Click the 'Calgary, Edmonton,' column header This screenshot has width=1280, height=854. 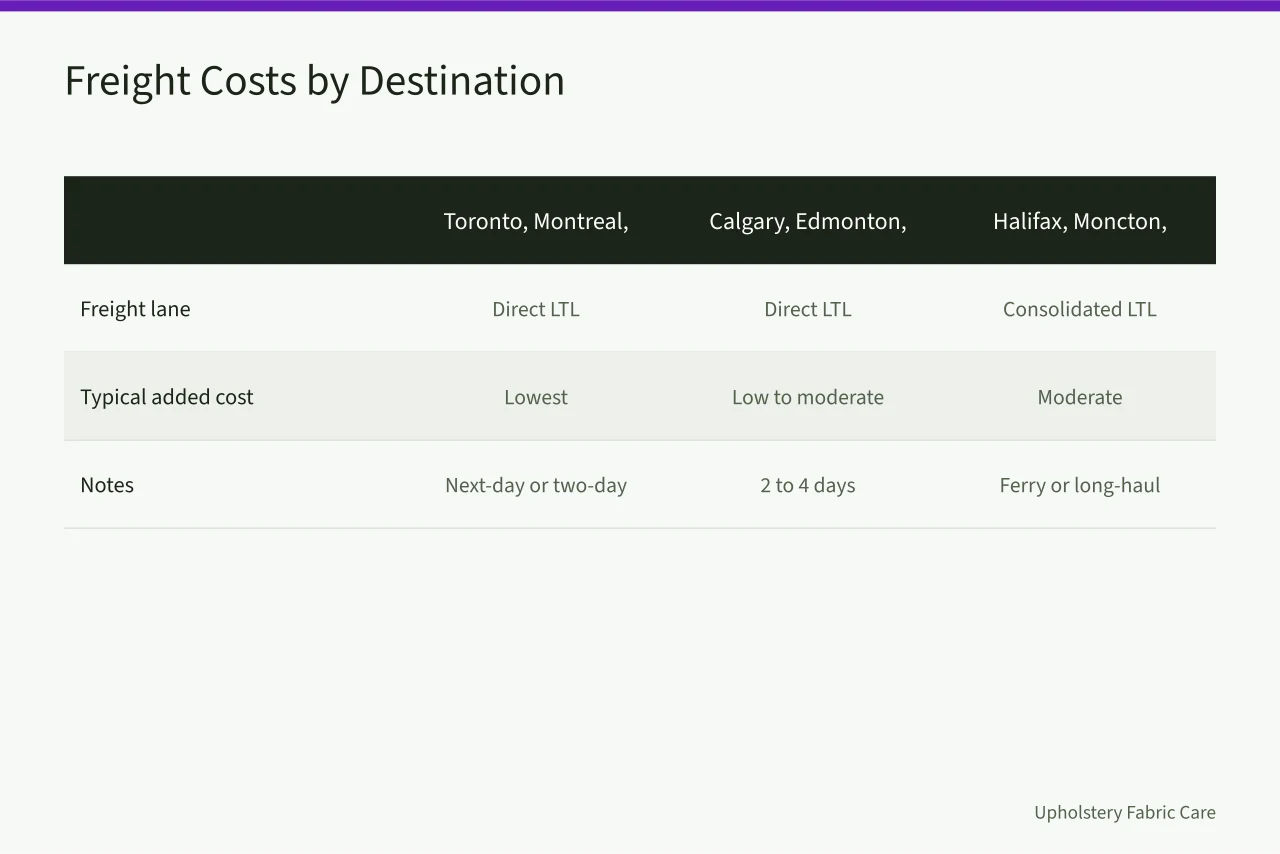tap(808, 221)
